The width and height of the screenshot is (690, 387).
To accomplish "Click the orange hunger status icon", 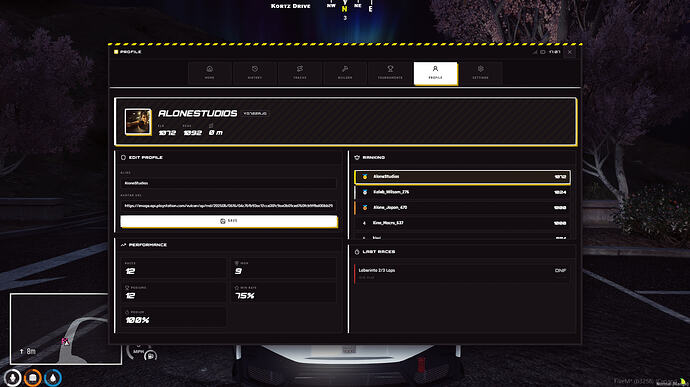I will click(33, 378).
